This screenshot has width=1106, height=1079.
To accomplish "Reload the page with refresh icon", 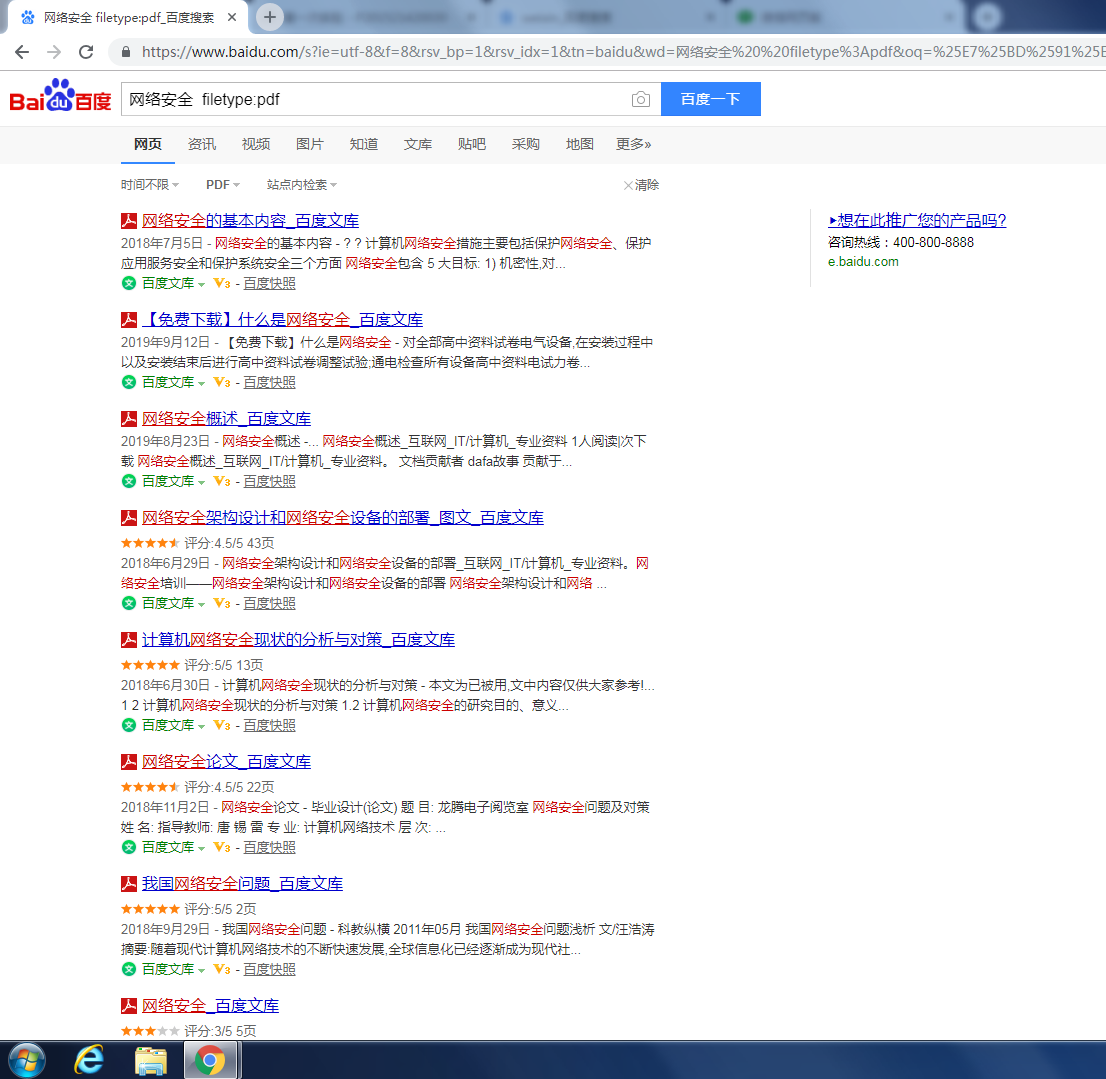I will point(86,51).
